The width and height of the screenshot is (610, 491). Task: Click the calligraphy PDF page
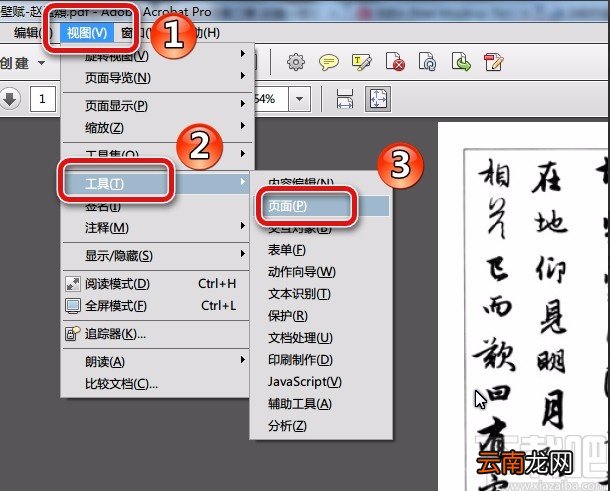[523, 307]
